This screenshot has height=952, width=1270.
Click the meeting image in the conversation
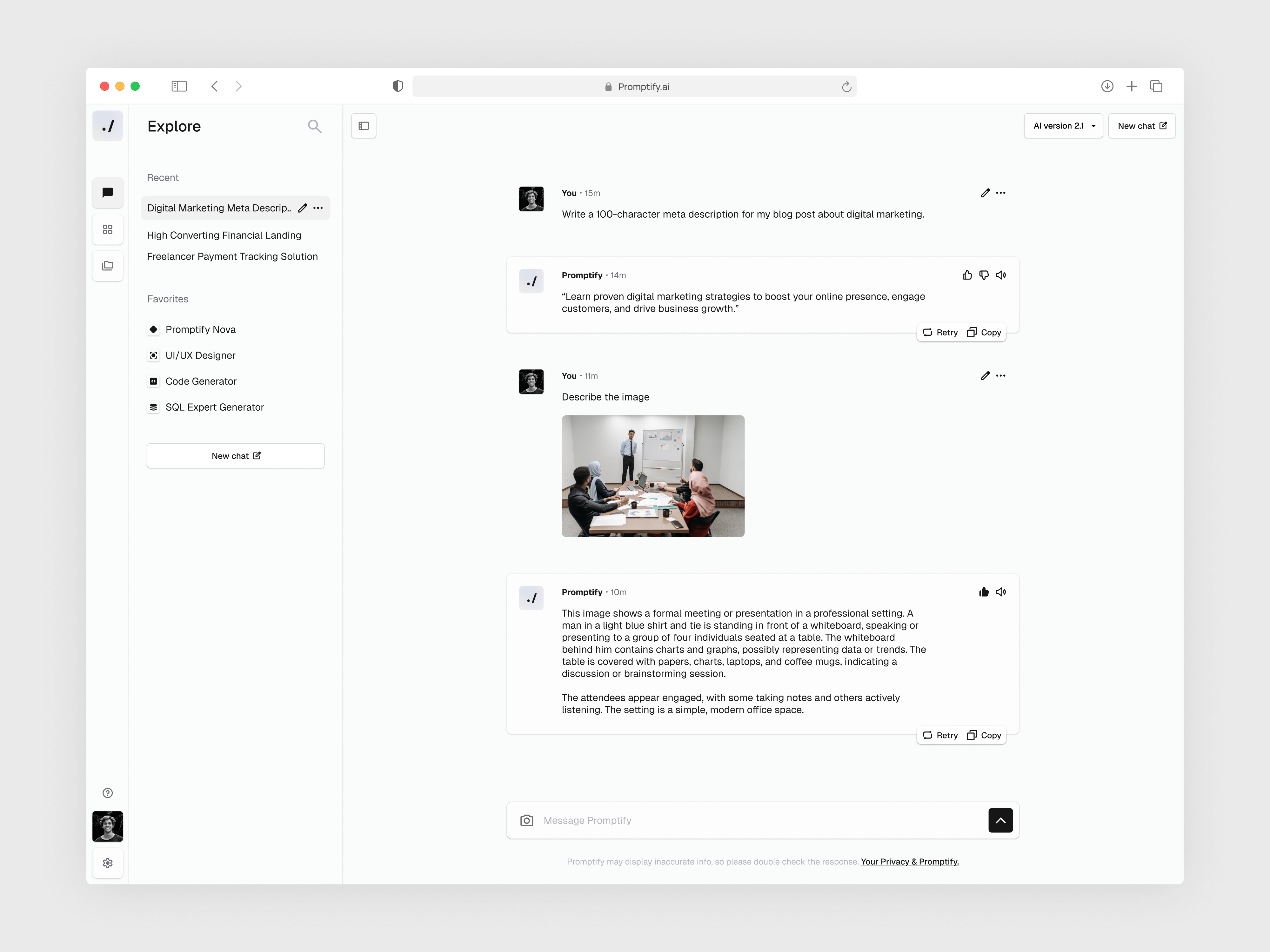[653, 476]
